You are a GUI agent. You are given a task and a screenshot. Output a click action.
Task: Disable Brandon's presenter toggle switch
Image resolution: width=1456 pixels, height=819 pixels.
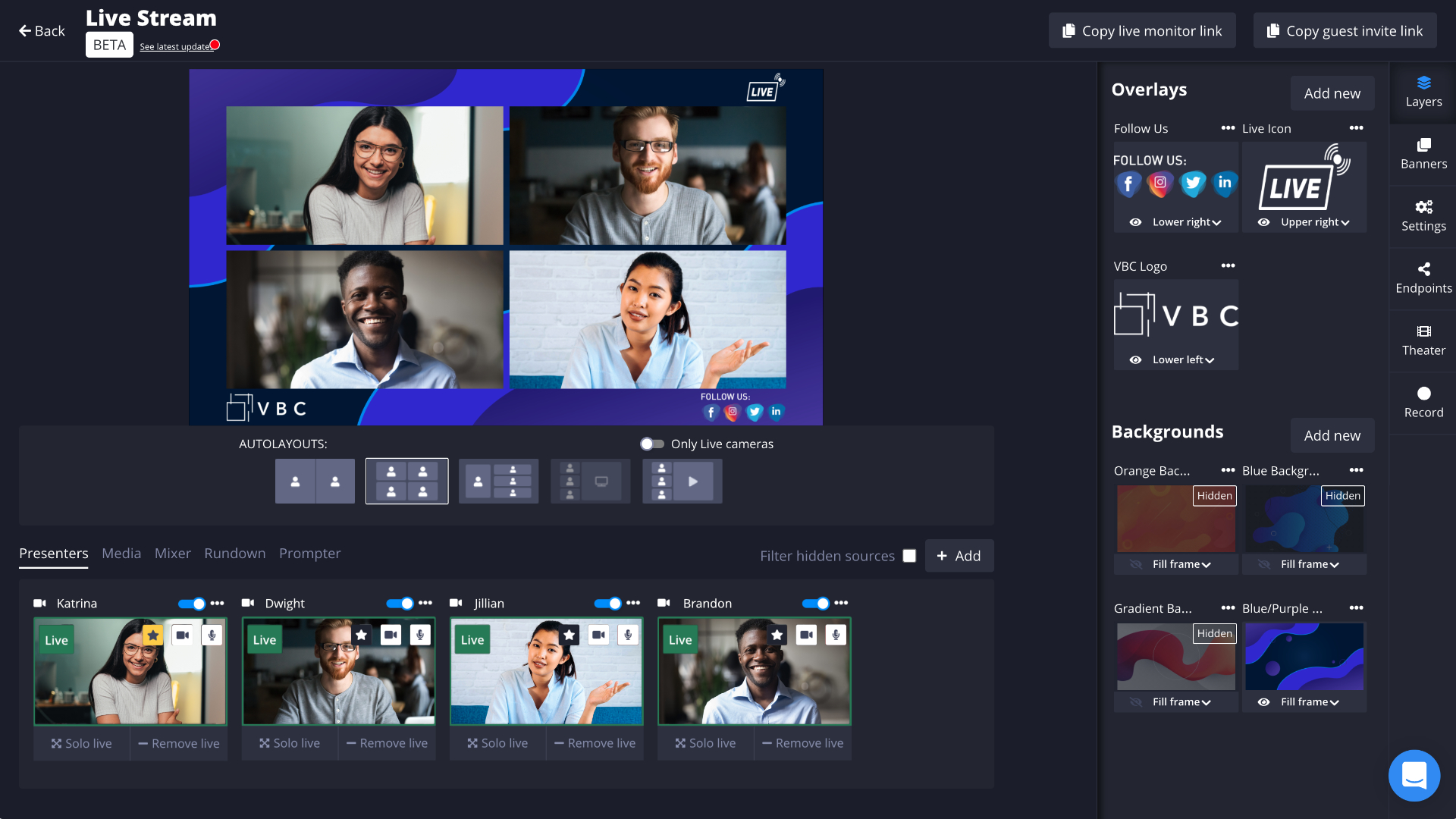click(x=816, y=604)
